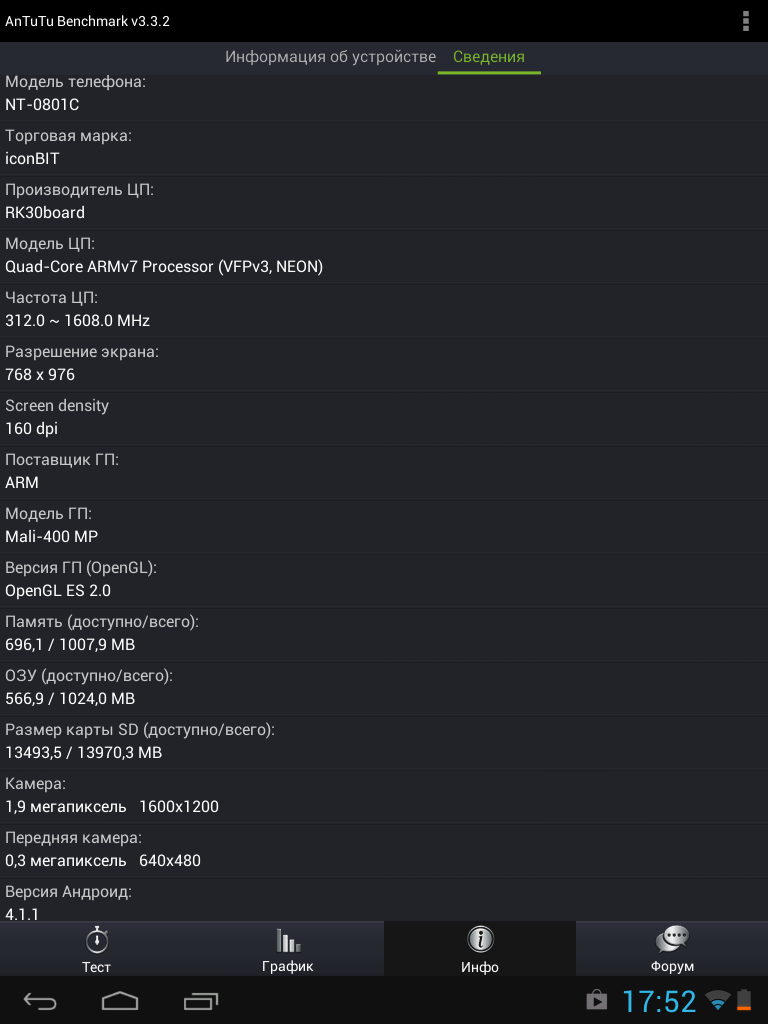
Task: Open the three-dot overflow menu
Action: (745, 21)
